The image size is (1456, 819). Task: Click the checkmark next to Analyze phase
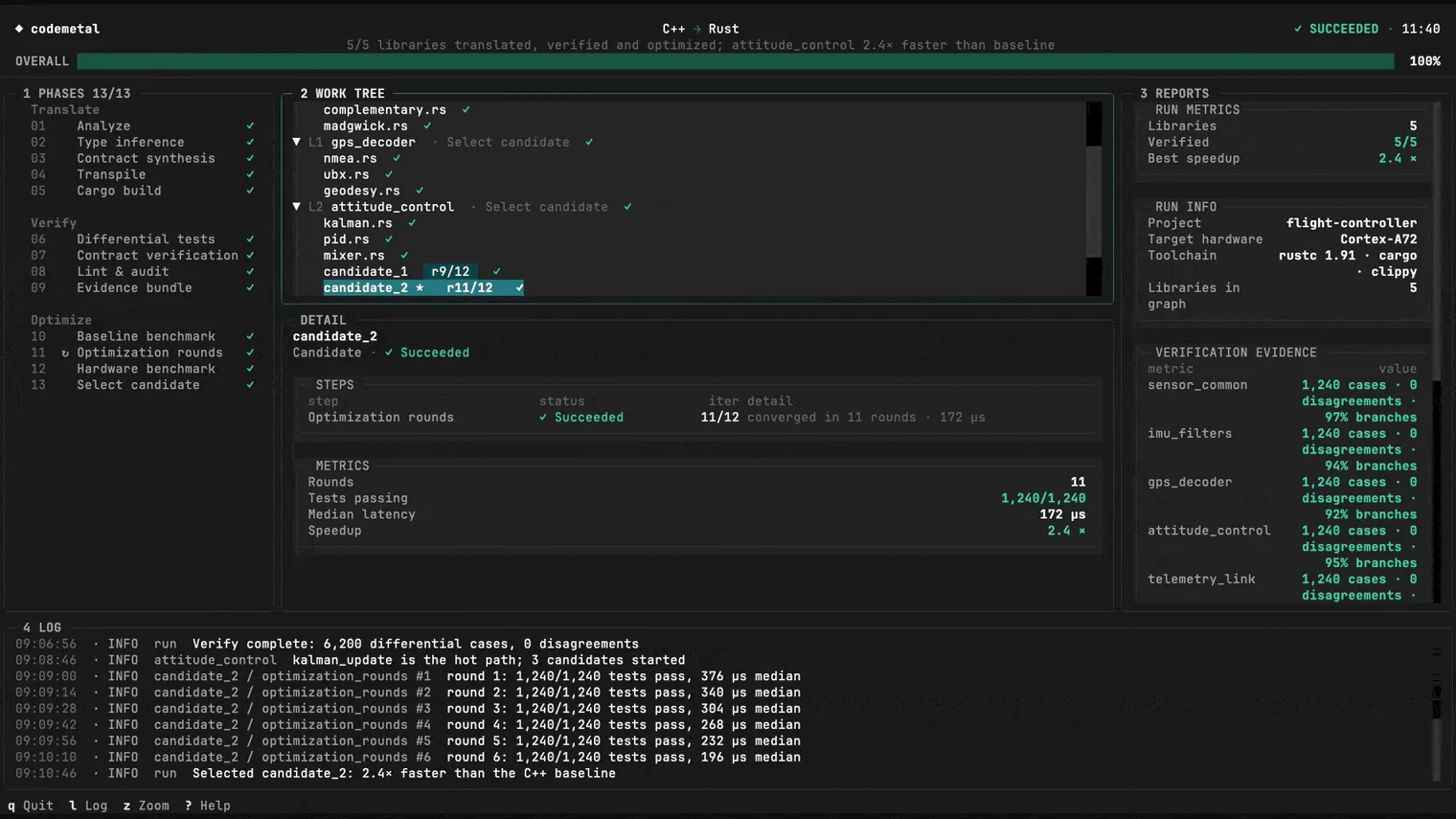click(x=250, y=125)
